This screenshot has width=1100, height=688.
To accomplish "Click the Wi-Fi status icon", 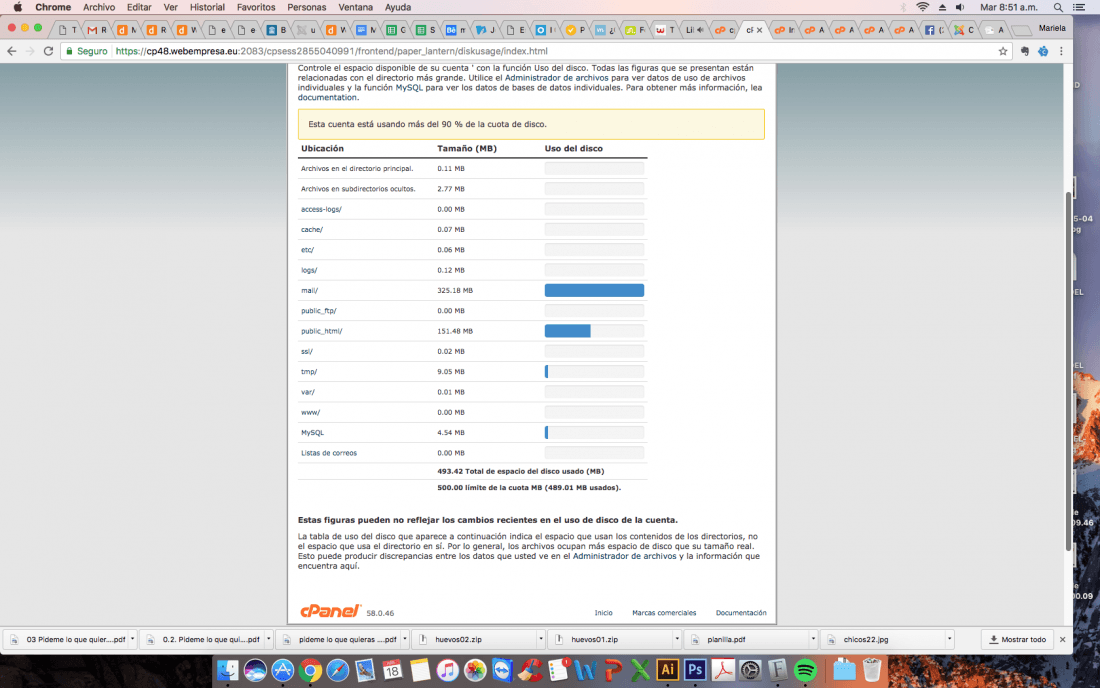I will pos(923,7).
